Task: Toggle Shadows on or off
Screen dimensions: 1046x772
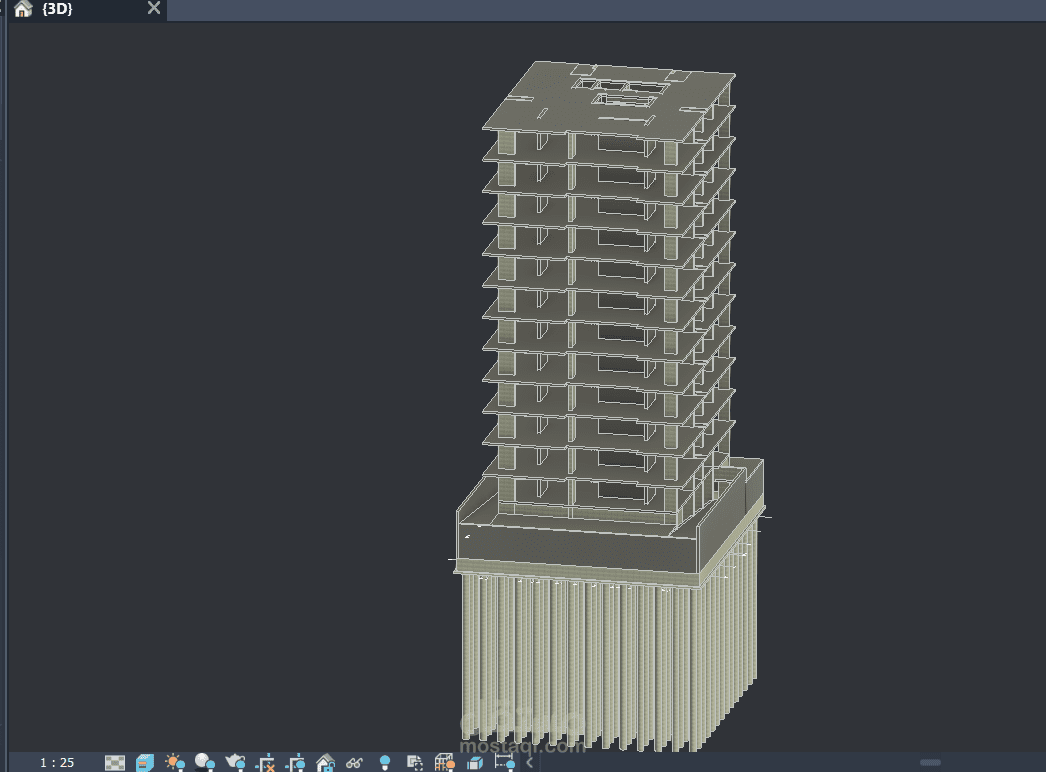Action: pyautogui.click(x=205, y=762)
